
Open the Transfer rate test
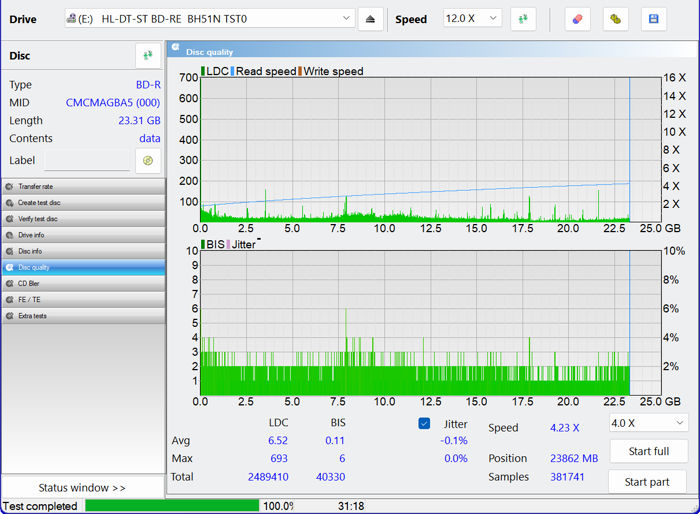click(83, 187)
